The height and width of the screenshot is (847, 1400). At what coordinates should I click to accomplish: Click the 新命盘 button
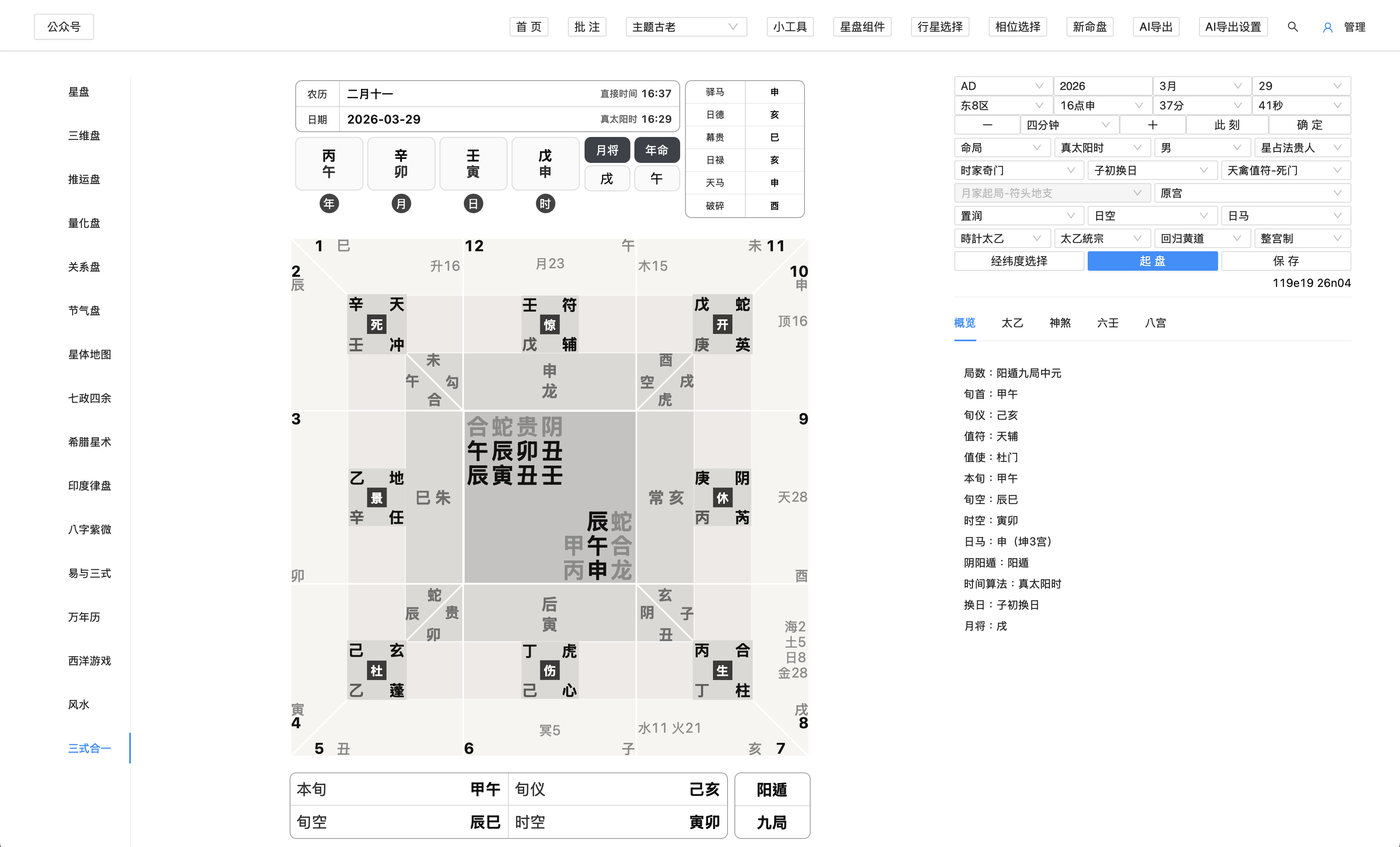pos(1090,27)
